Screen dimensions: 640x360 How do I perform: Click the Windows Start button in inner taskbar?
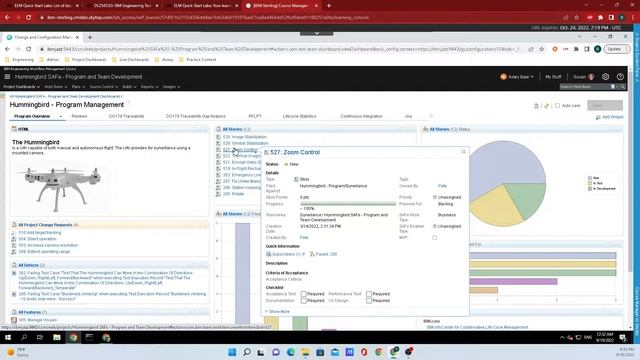tap(8, 338)
